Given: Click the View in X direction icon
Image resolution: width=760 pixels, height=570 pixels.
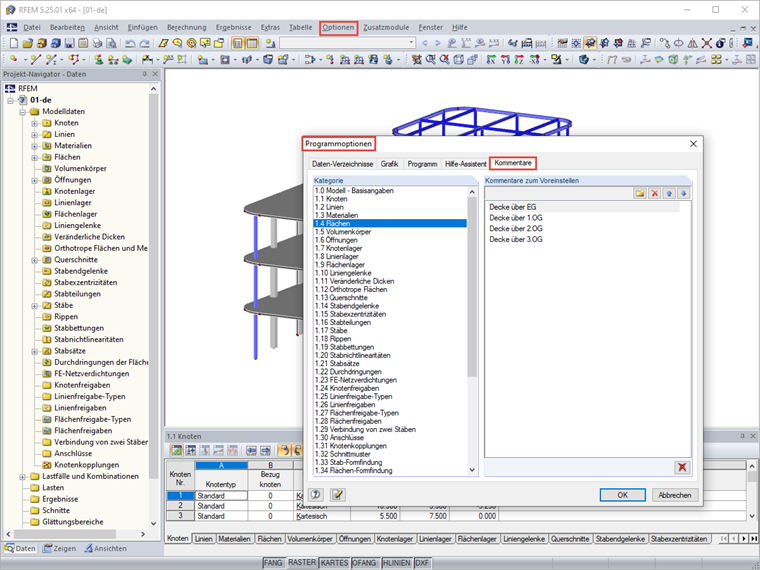Looking at the screenshot, I should [x=491, y=60].
